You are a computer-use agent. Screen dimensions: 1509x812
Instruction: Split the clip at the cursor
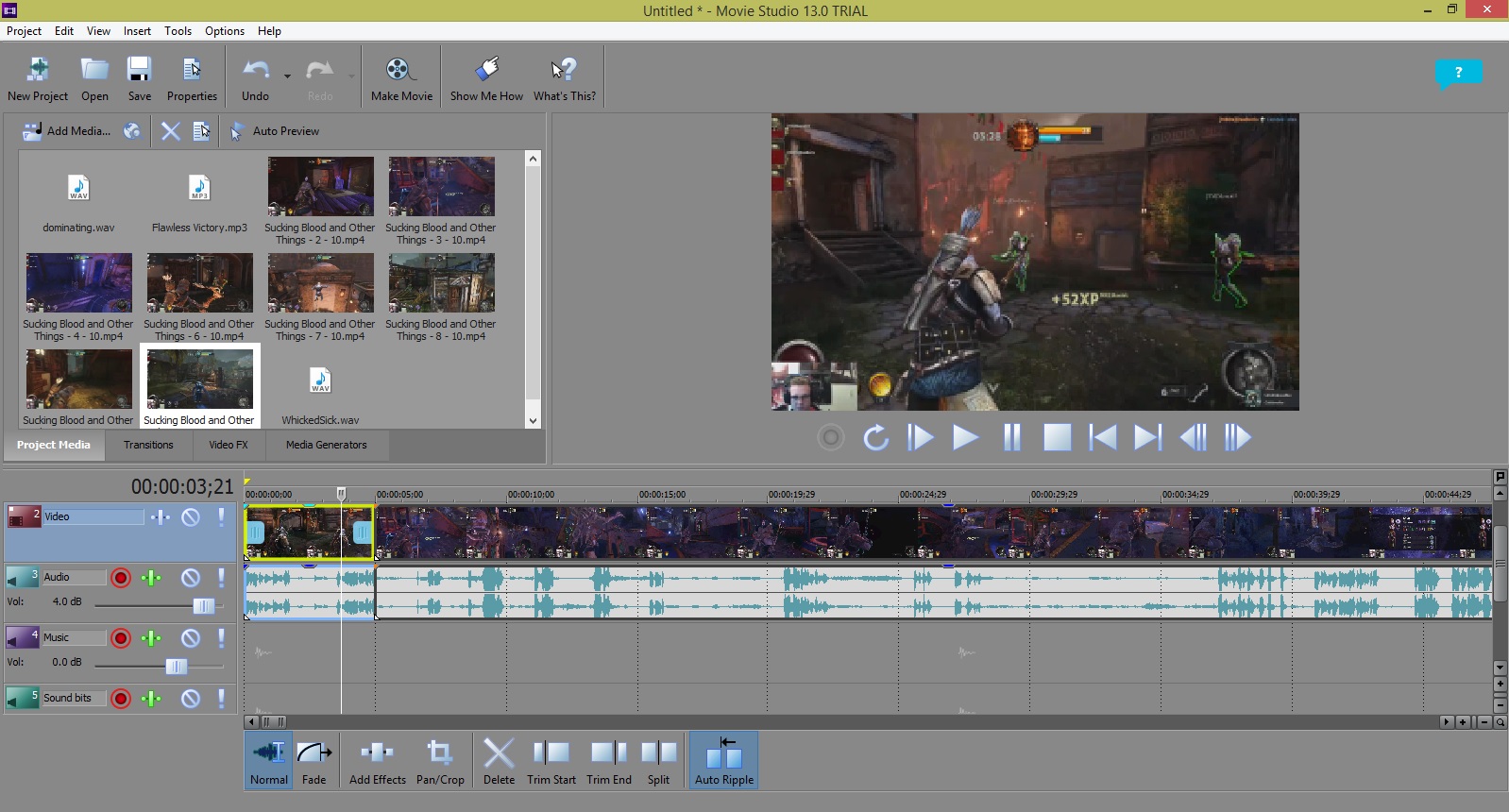[x=658, y=760]
